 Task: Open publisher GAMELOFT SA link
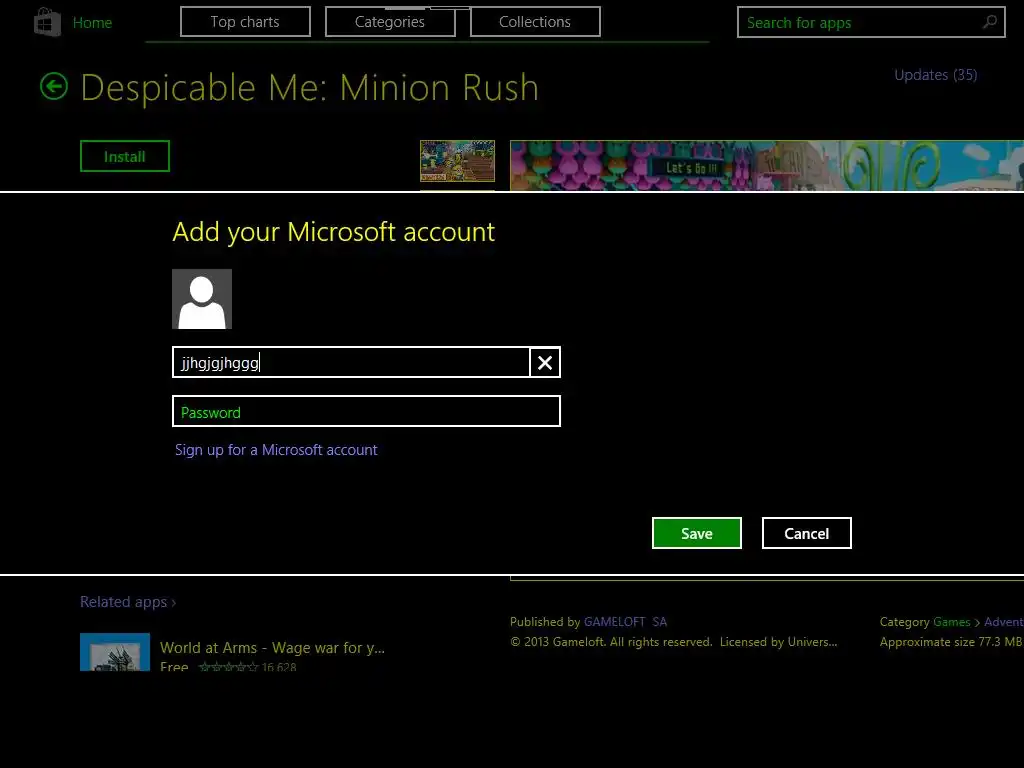625,622
